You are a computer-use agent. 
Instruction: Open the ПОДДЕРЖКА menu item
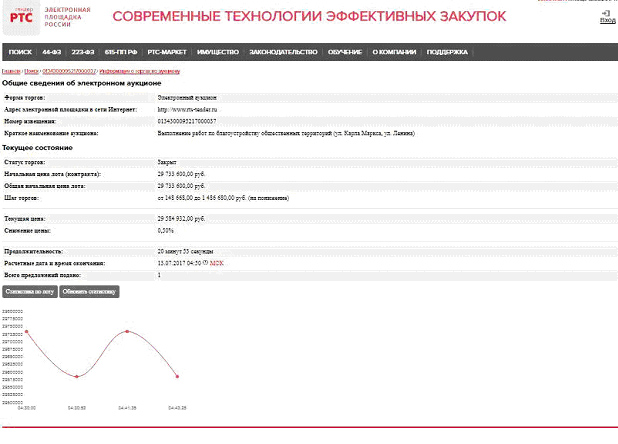[447, 52]
